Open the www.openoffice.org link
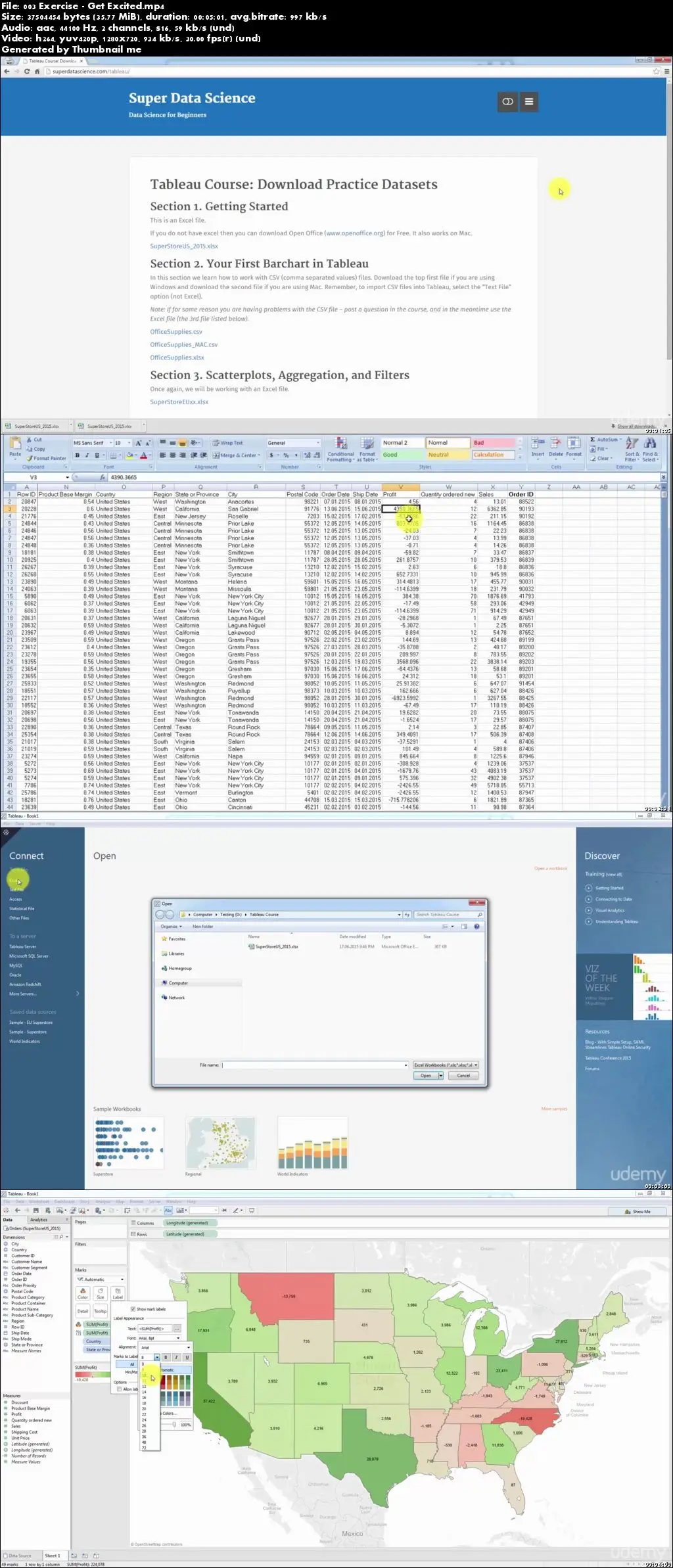This screenshot has width=673, height=1568. [x=354, y=233]
